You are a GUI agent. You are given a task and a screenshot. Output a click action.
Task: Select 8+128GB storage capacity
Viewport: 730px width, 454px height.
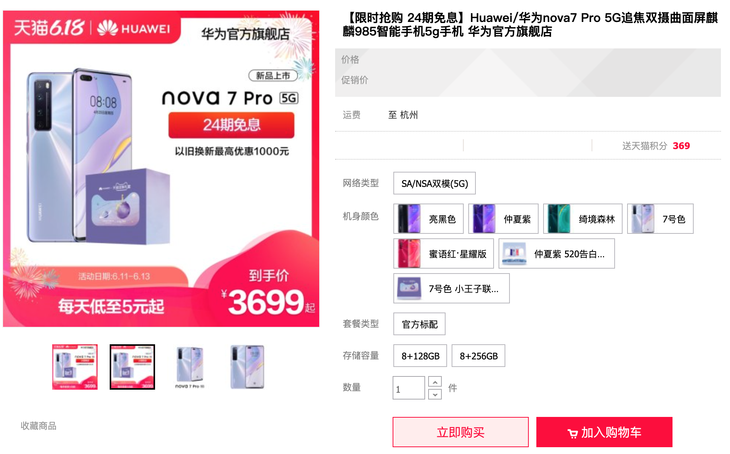point(420,356)
